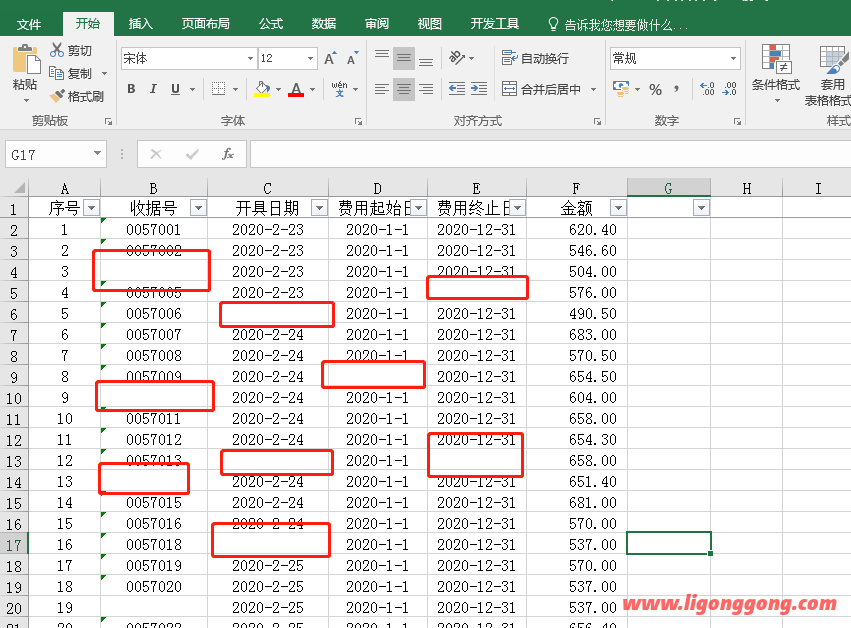The image size is (851, 628).
Task: Click the Paste (粘贴) clipboard icon
Action: pos(26,59)
